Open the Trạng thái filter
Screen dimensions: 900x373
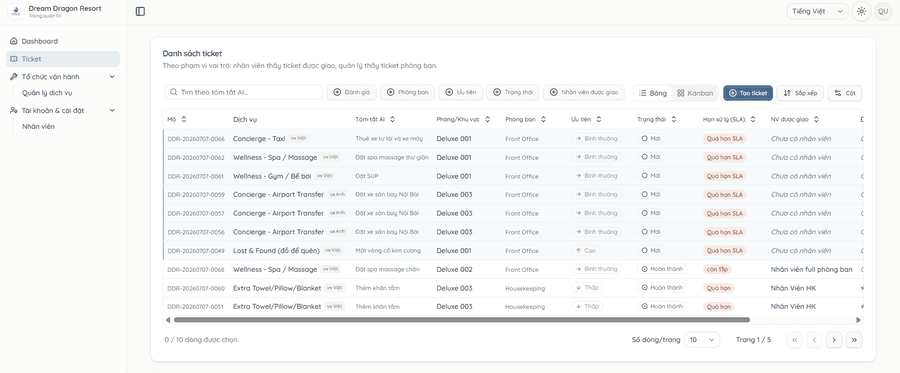(x=513, y=92)
